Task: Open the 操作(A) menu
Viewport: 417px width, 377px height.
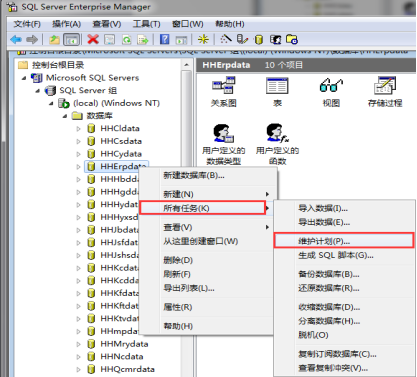Action: pyautogui.click(x=67, y=24)
